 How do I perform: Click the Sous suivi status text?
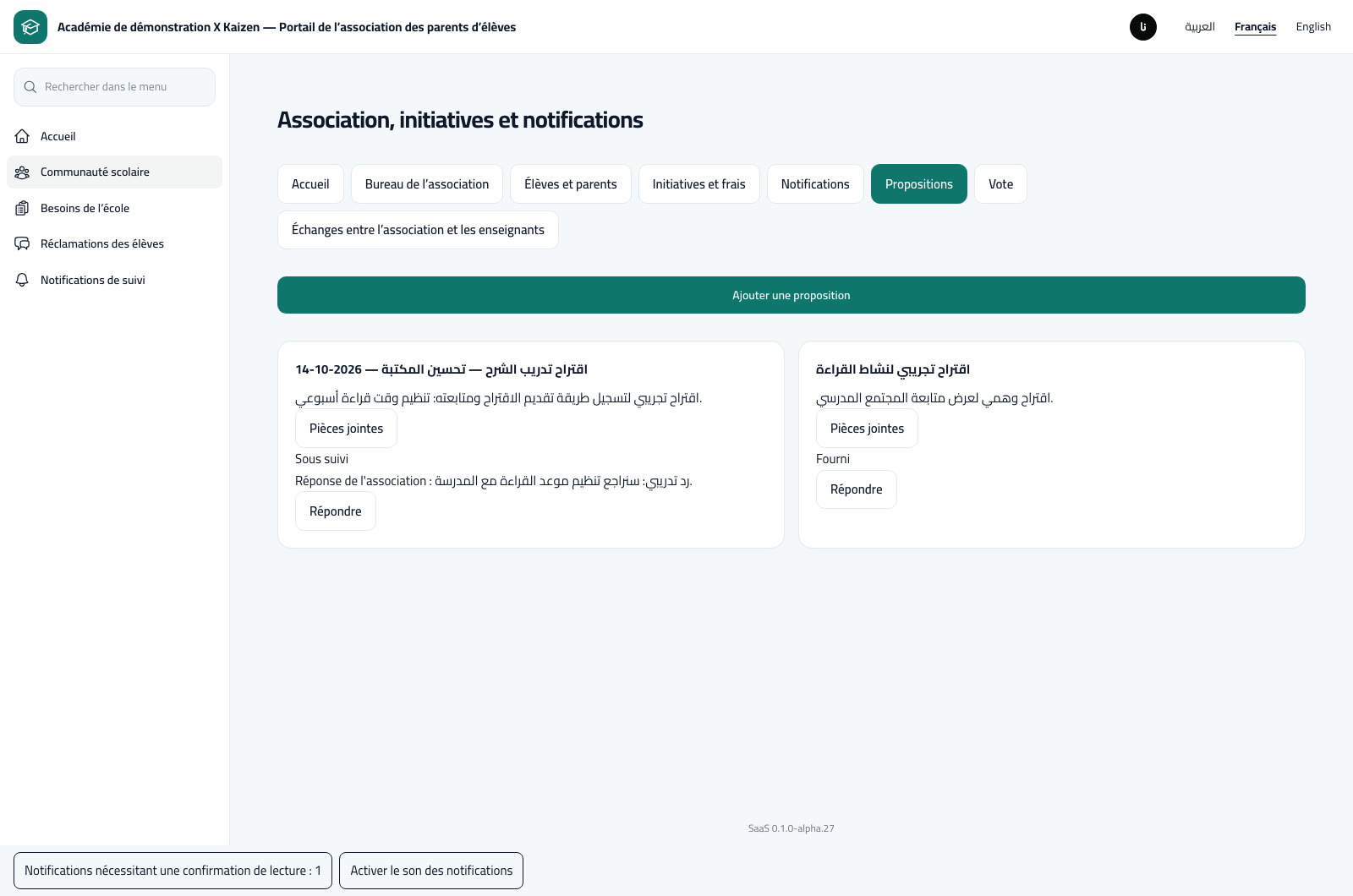coord(321,459)
